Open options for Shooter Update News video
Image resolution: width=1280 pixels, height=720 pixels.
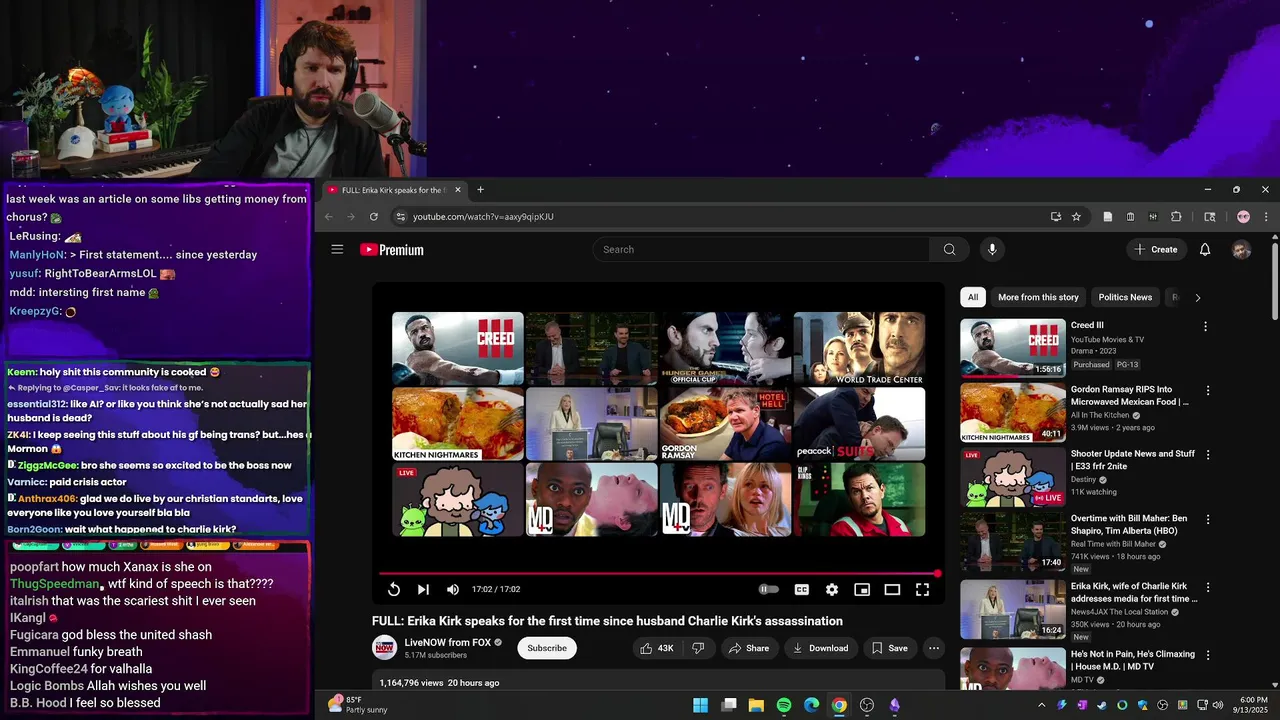click(x=1208, y=455)
